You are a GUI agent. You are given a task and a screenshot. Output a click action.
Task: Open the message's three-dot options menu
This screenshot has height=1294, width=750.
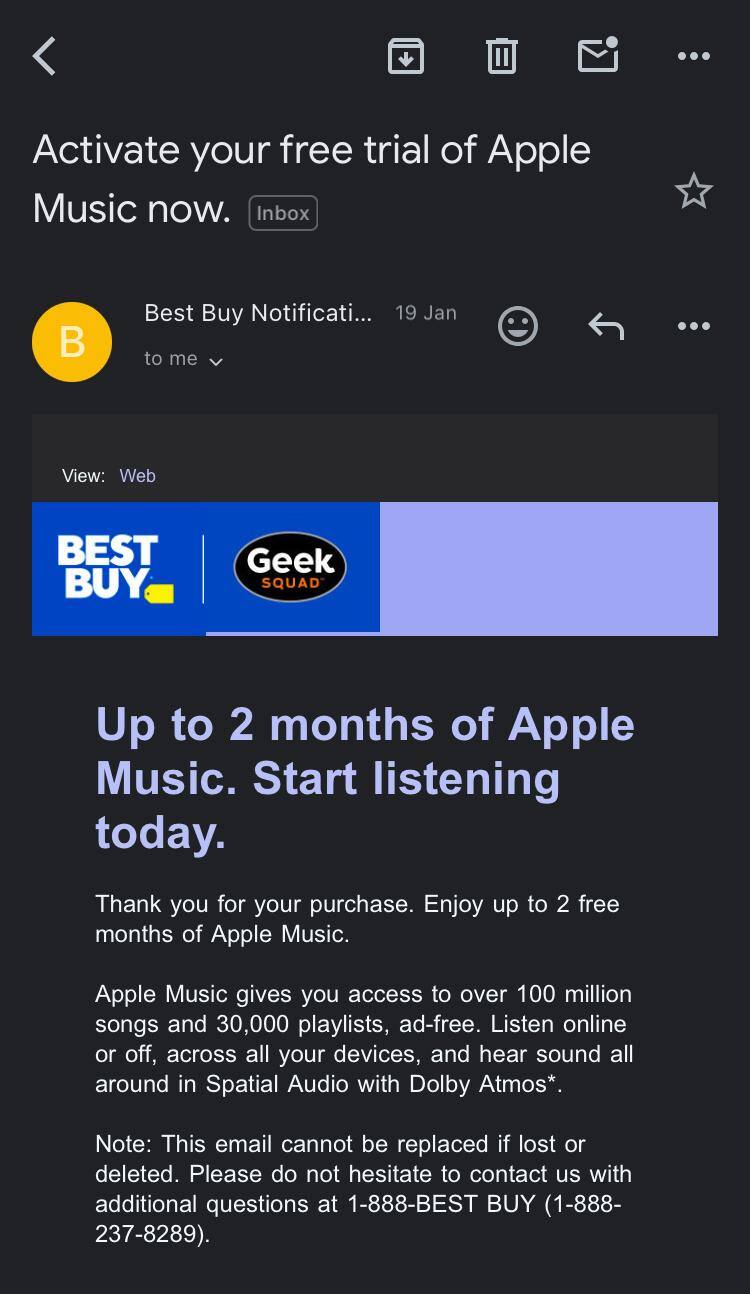tap(693, 326)
